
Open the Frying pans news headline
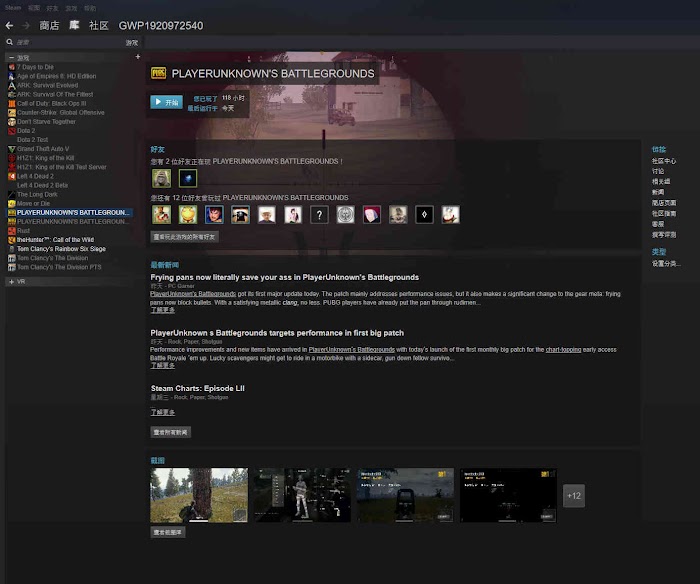click(x=284, y=277)
